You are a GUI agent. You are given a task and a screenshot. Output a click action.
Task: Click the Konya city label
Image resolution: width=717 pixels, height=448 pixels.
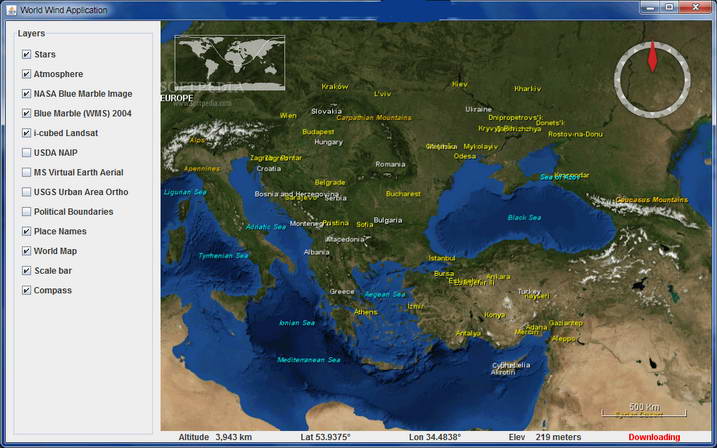pyautogui.click(x=494, y=315)
